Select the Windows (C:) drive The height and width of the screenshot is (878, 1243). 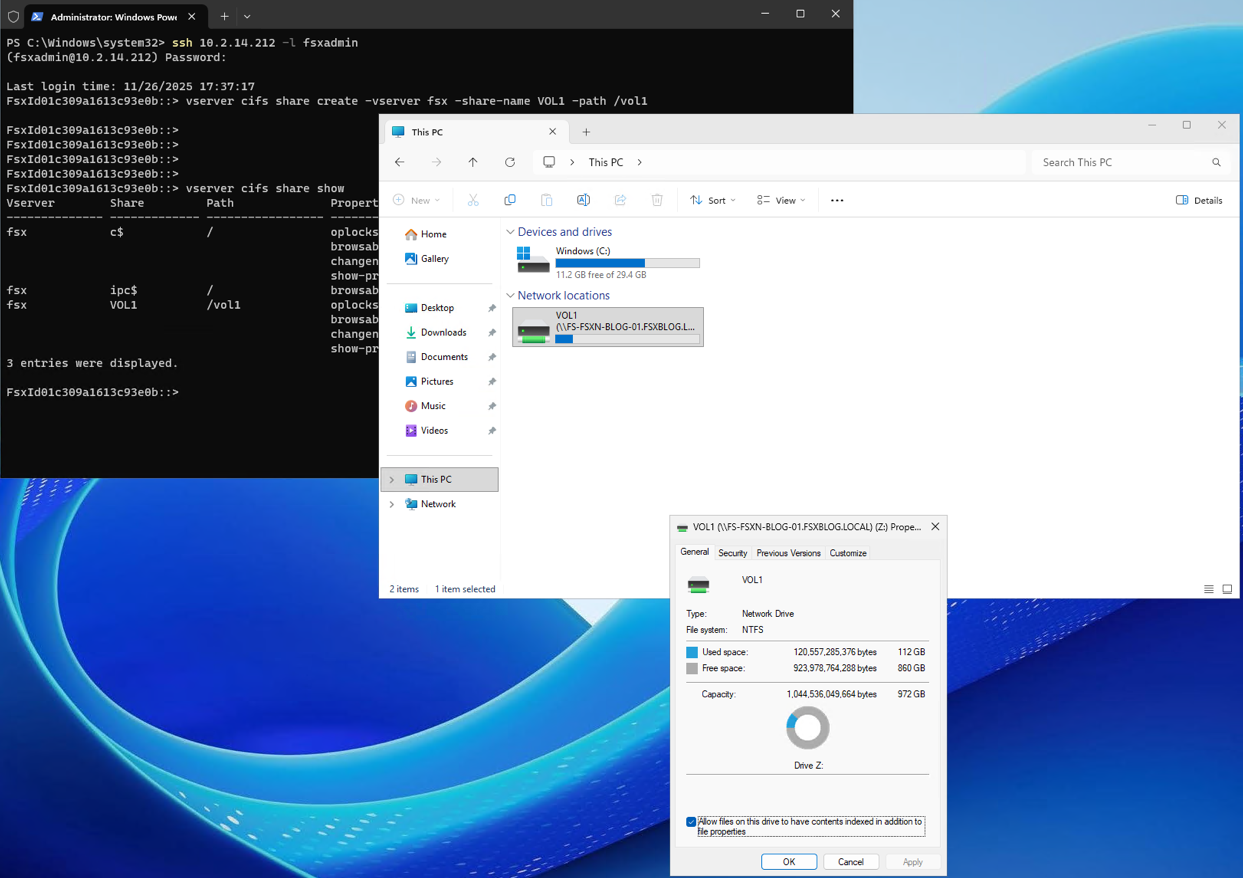pos(608,262)
